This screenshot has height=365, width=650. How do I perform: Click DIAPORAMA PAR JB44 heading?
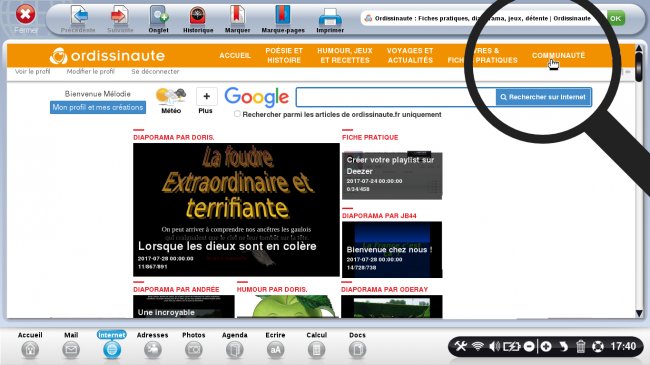click(x=379, y=216)
